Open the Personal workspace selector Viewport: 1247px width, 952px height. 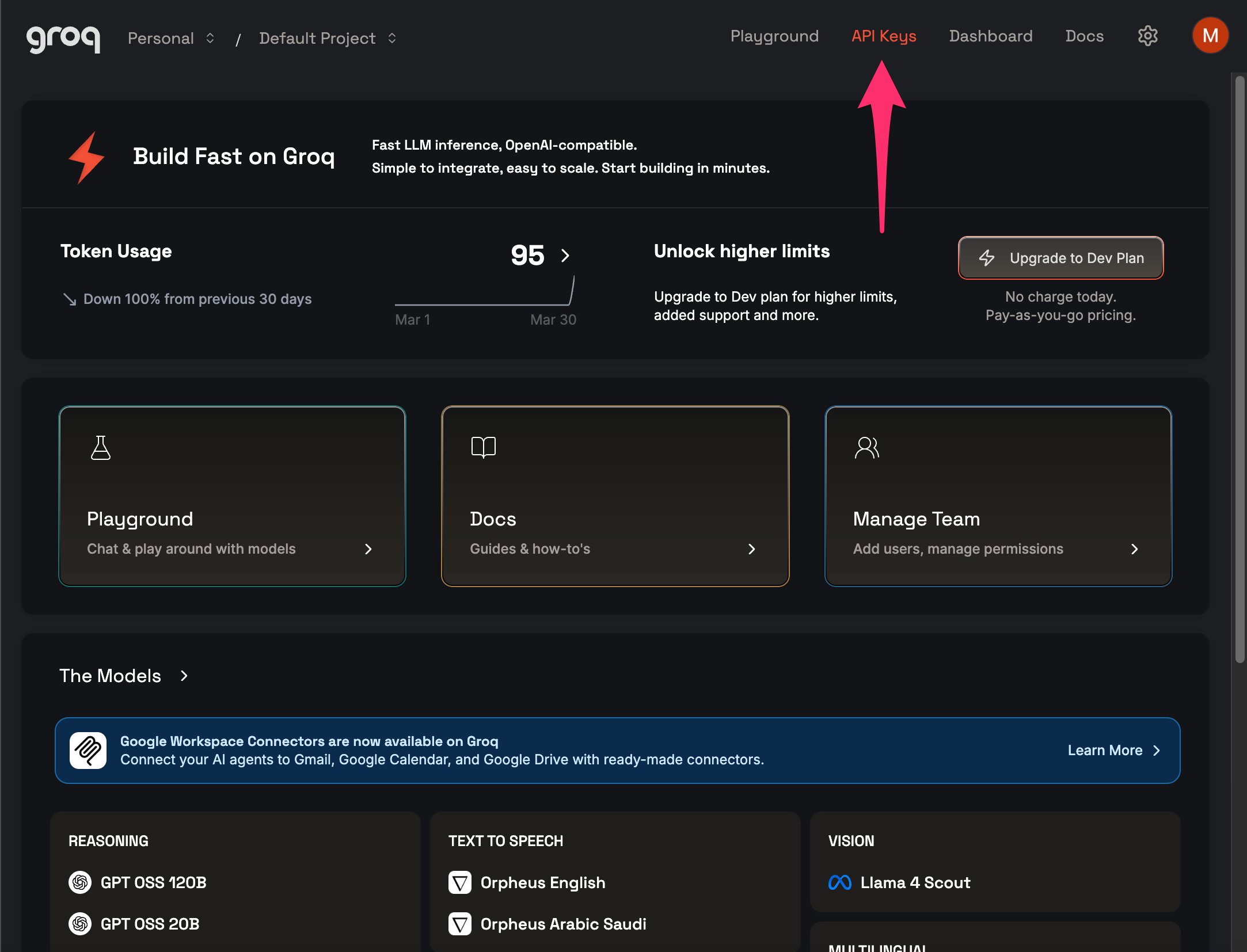pyautogui.click(x=170, y=38)
